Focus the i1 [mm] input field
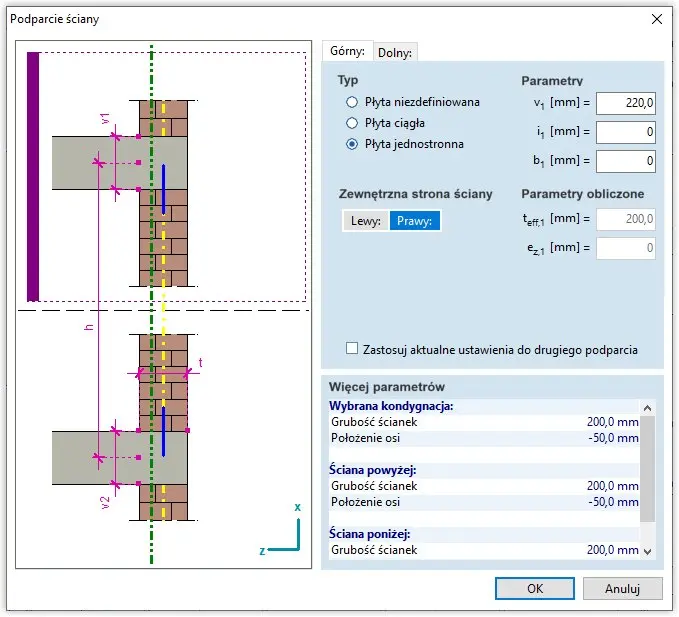 (x=626, y=131)
